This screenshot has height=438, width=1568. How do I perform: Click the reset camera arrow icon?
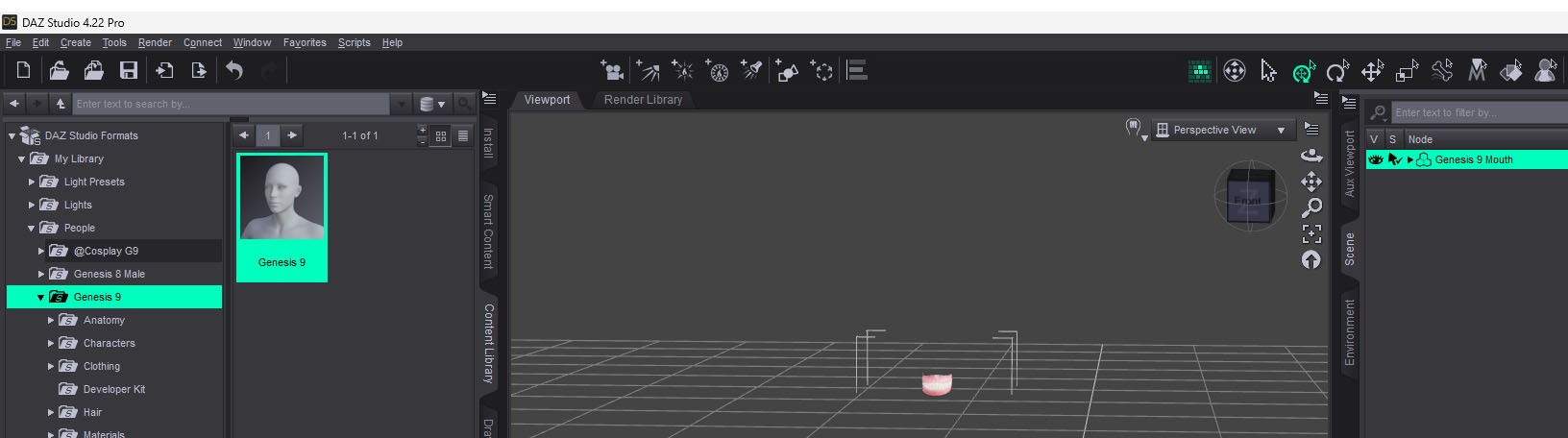(1311, 259)
